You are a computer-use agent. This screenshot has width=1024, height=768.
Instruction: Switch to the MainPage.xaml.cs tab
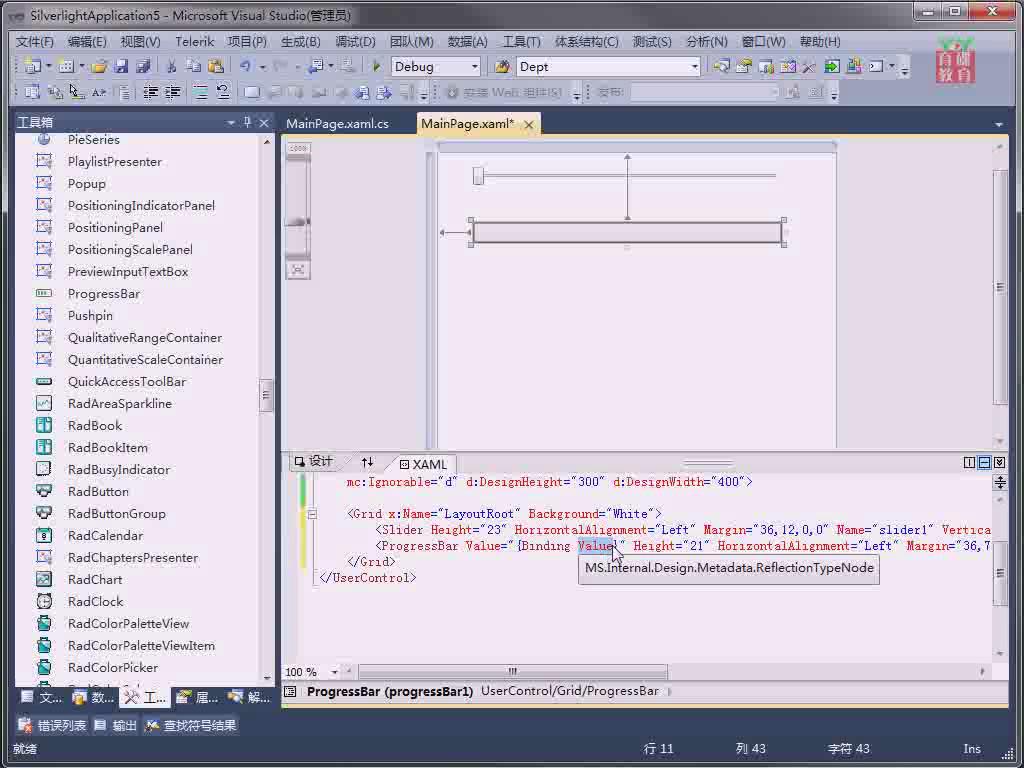coord(338,124)
